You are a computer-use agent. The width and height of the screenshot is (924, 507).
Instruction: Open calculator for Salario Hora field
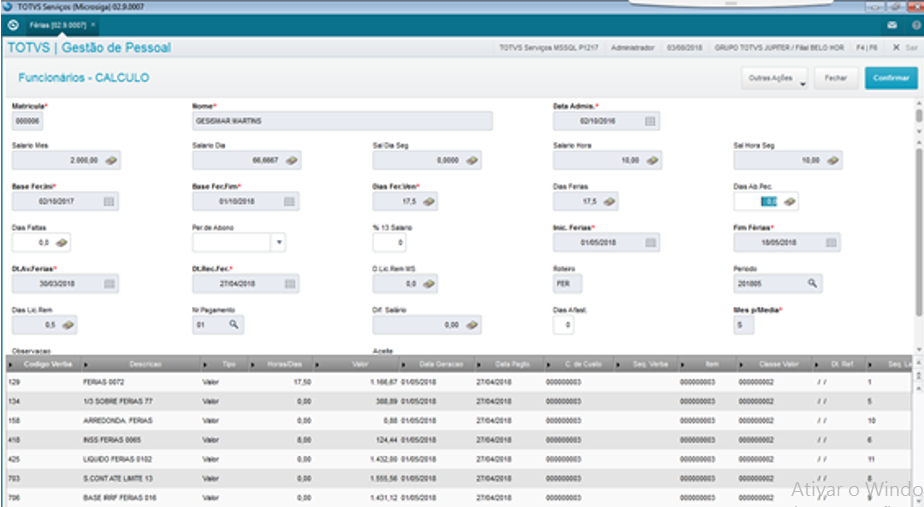[x=652, y=160]
